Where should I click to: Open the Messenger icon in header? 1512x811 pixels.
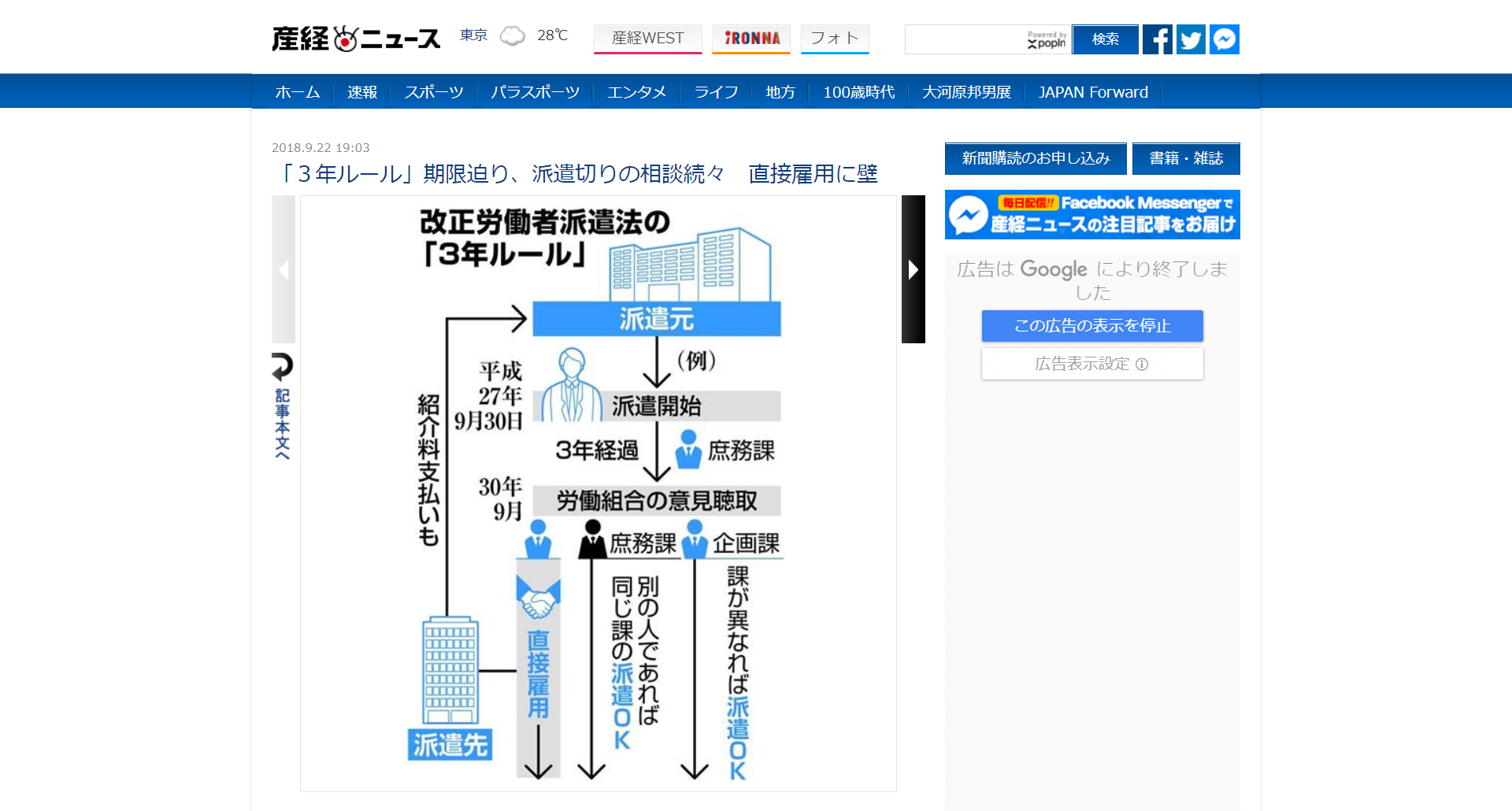(x=1225, y=39)
